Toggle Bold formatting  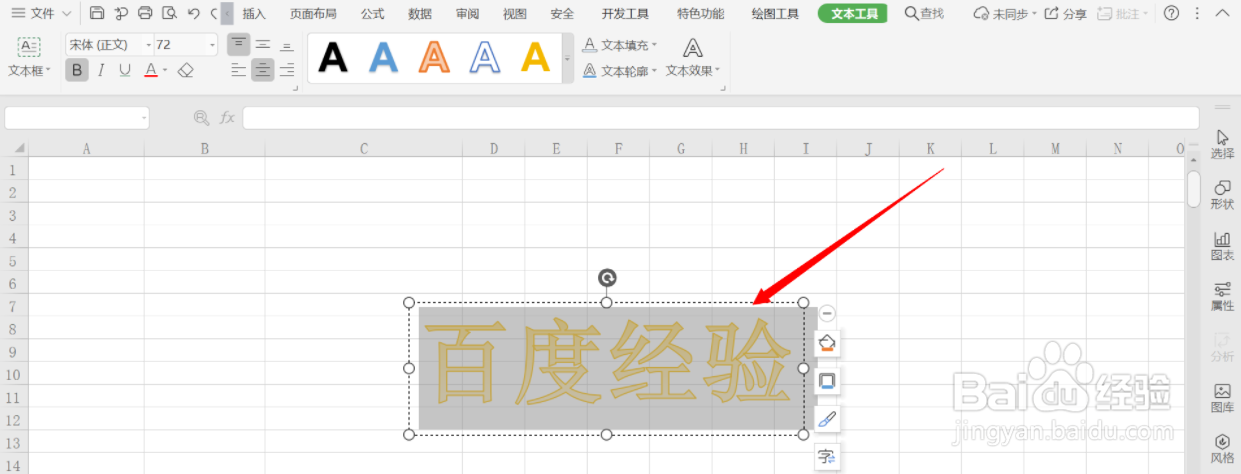(77, 70)
